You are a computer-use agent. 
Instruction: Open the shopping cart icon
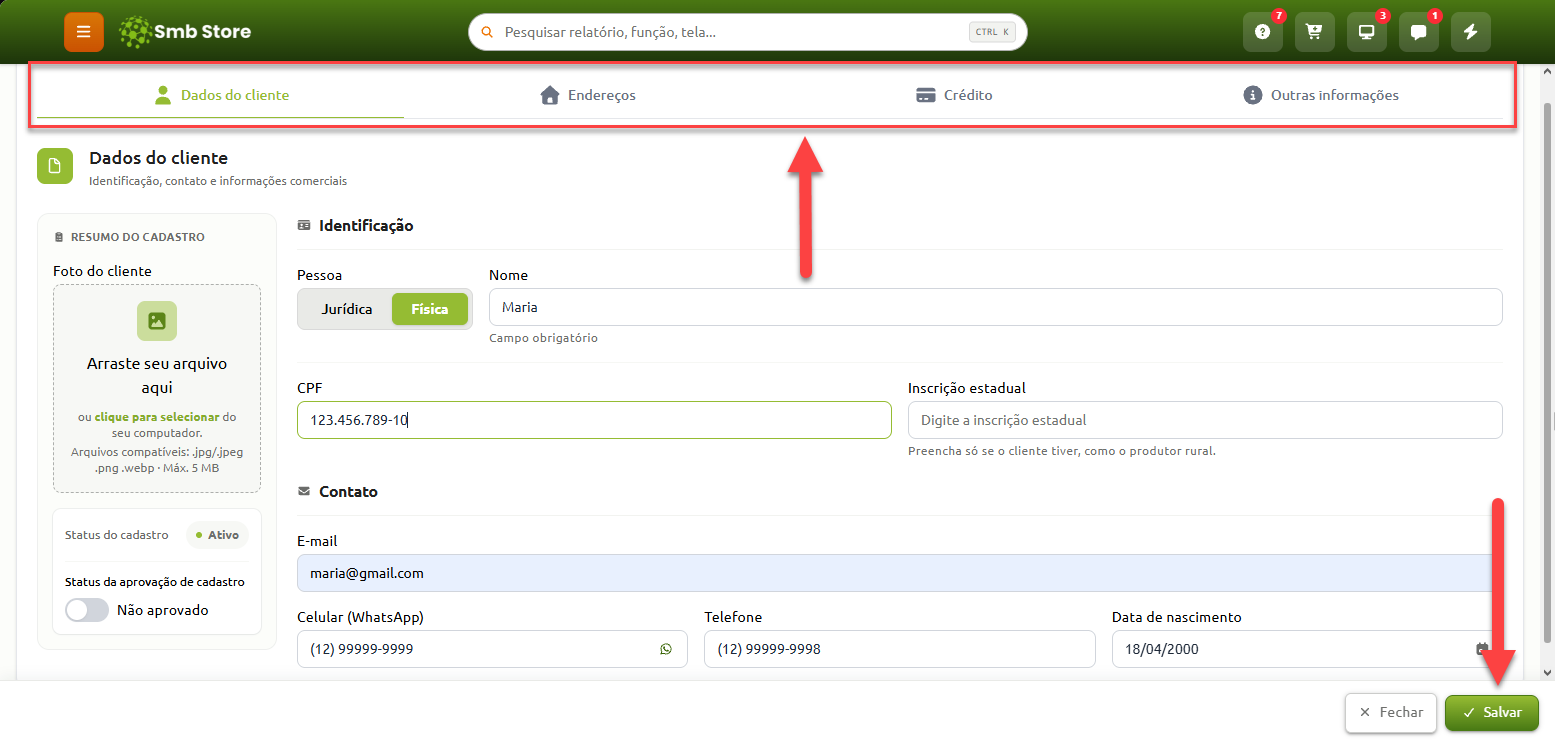tap(1315, 32)
